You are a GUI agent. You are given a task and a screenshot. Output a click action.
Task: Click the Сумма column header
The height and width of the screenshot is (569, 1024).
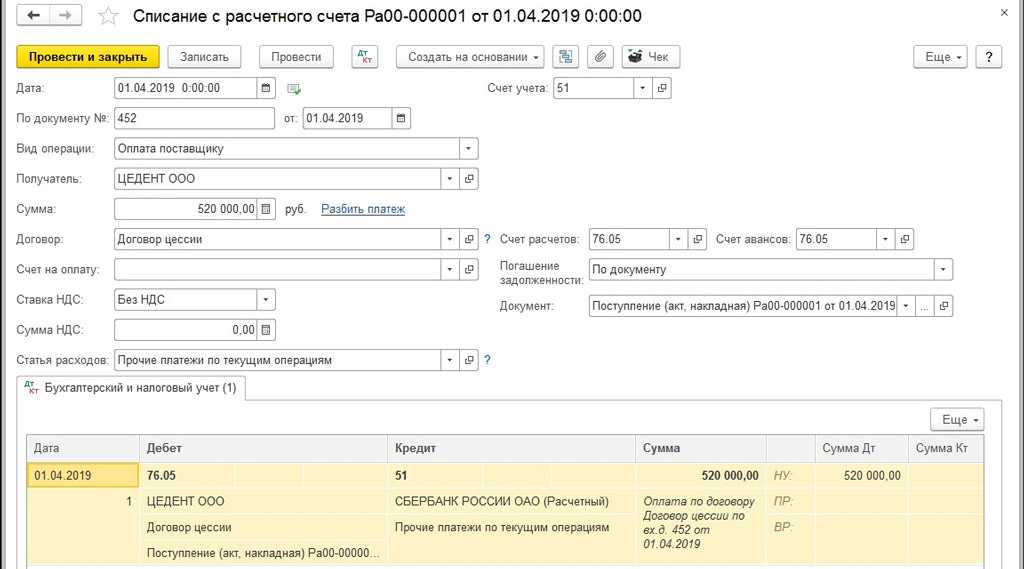[700, 448]
